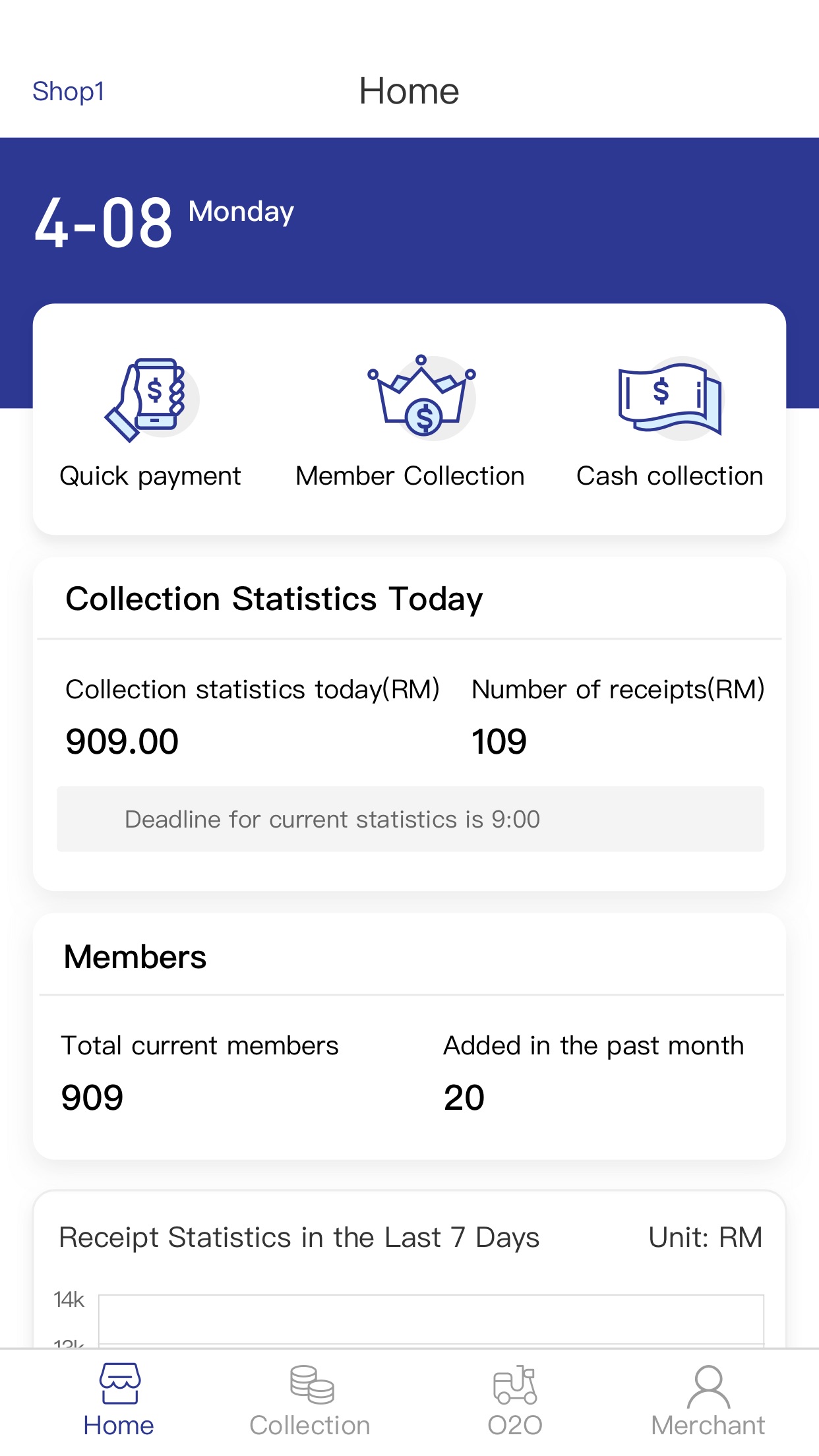The image size is (819, 1456).
Task: Click the Cash collection label
Action: tap(670, 476)
